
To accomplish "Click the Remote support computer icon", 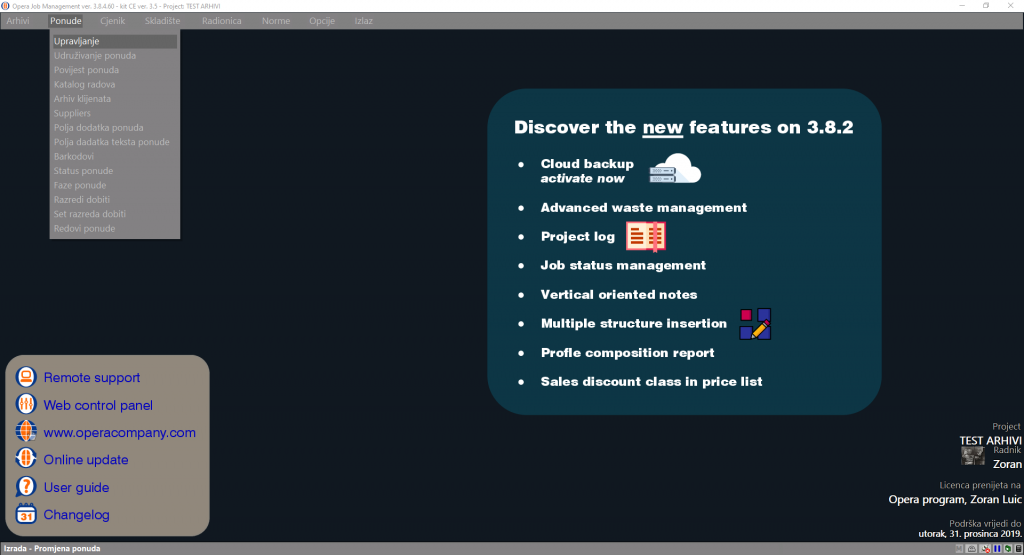I will [27, 378].
